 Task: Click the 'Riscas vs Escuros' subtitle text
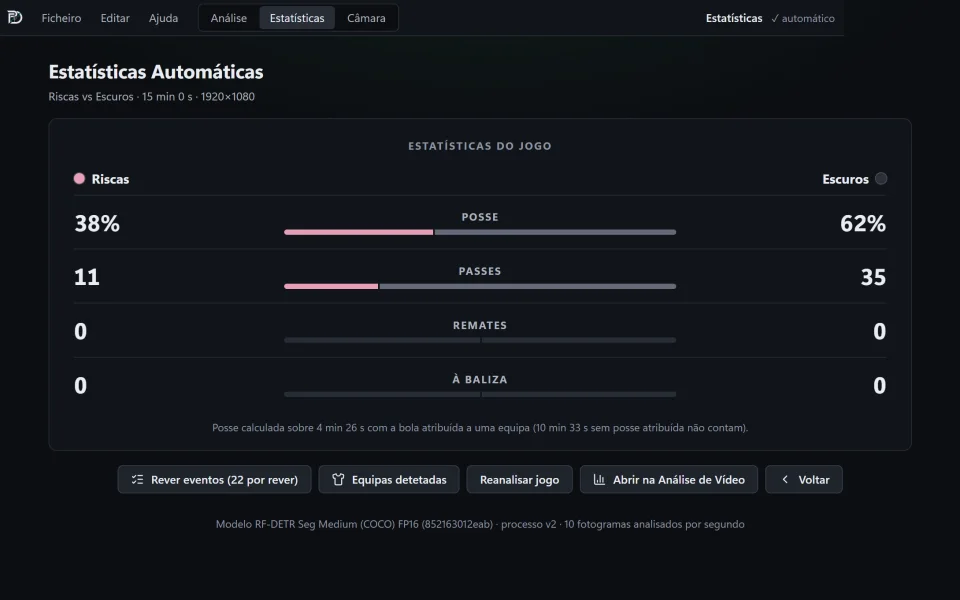[x=91, y=97]
